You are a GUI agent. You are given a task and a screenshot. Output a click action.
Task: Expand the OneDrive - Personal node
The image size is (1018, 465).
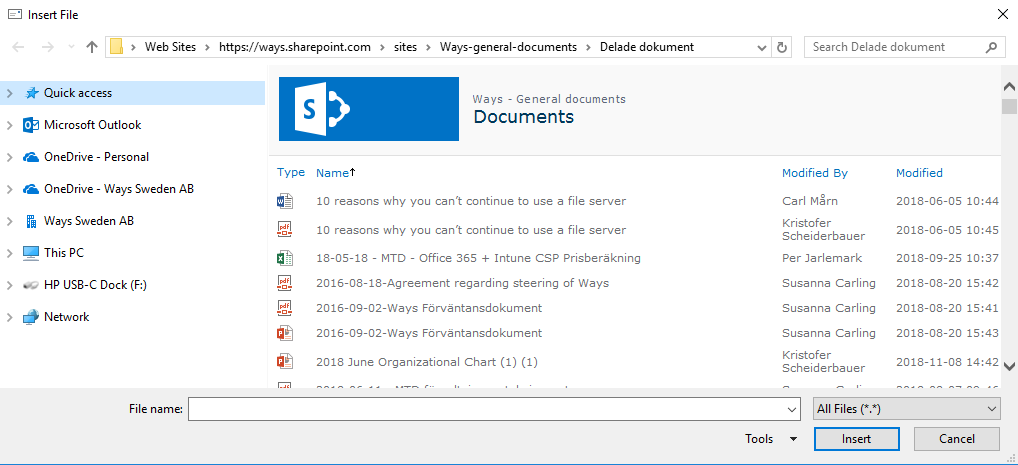pyautogui.click(x=9, y=157)
